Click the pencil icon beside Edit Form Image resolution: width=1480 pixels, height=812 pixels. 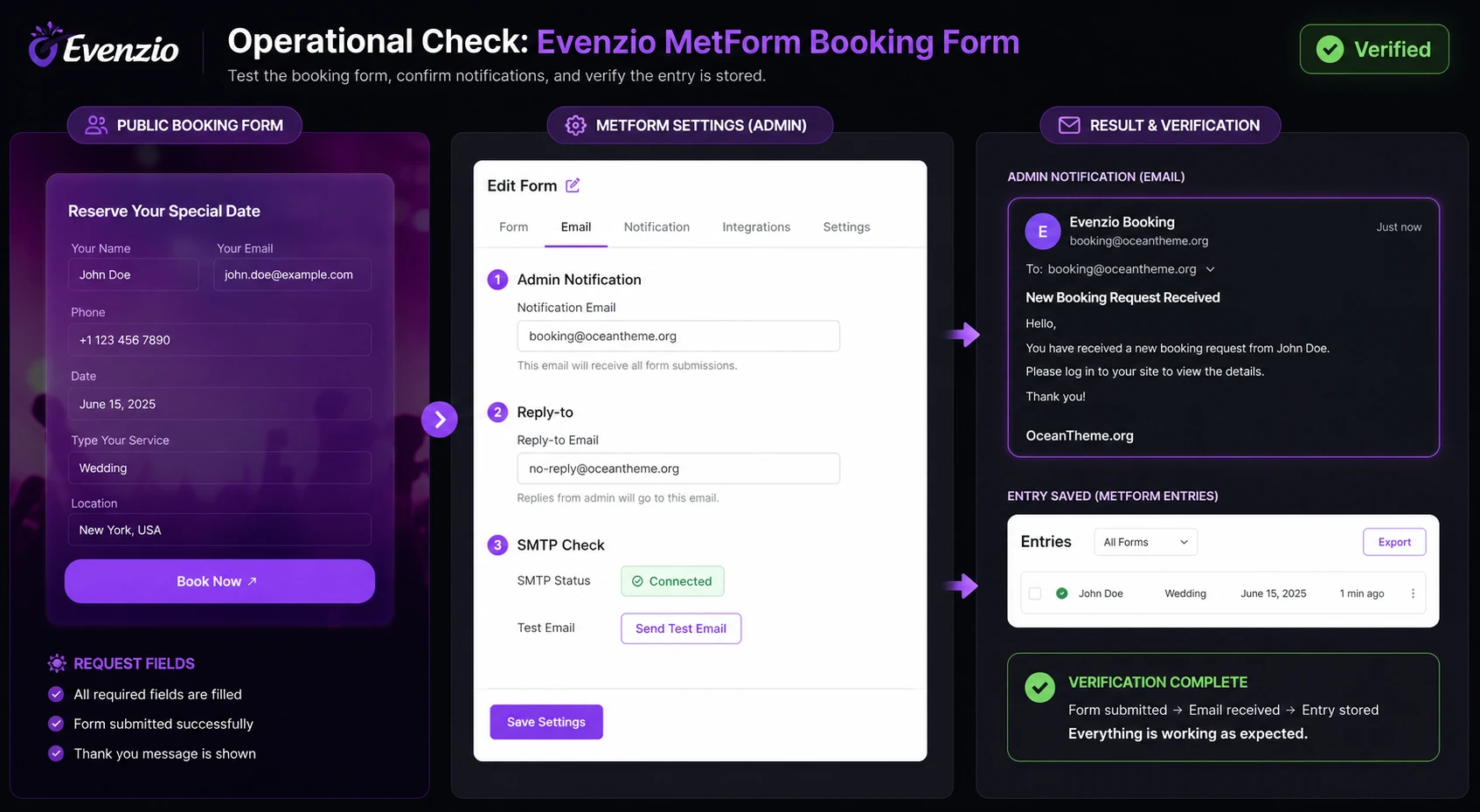coord(573,185)
